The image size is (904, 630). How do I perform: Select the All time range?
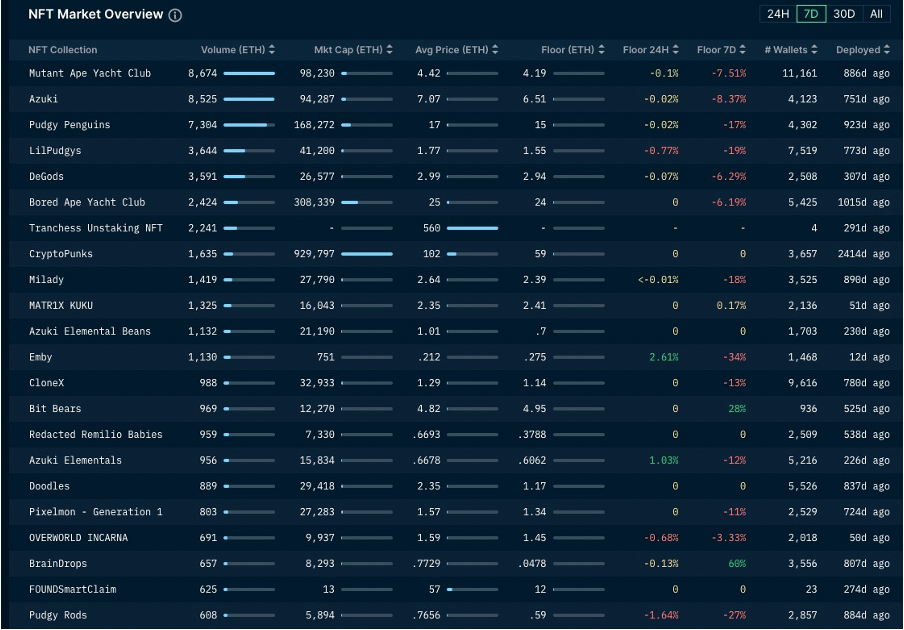tap(876, 14)
